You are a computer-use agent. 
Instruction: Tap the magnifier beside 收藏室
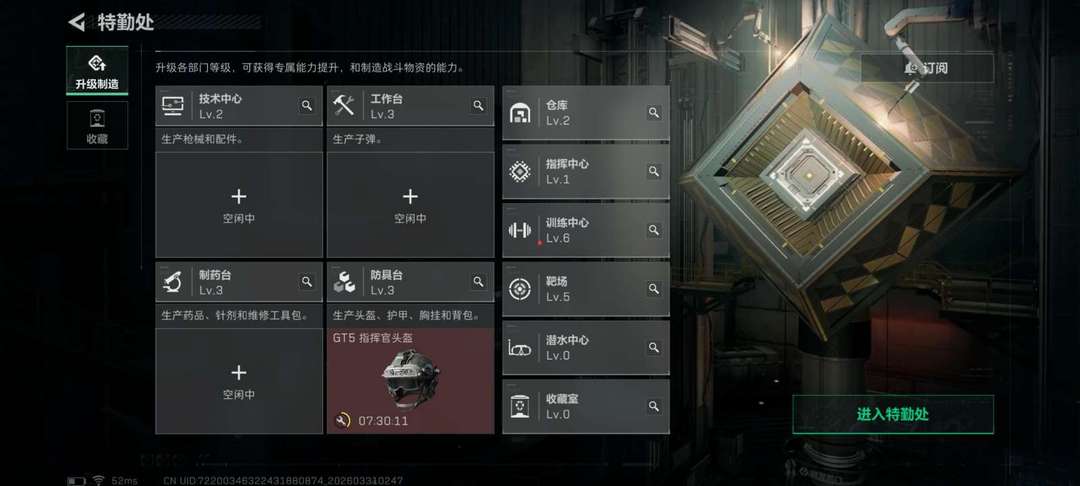(654, 406)
